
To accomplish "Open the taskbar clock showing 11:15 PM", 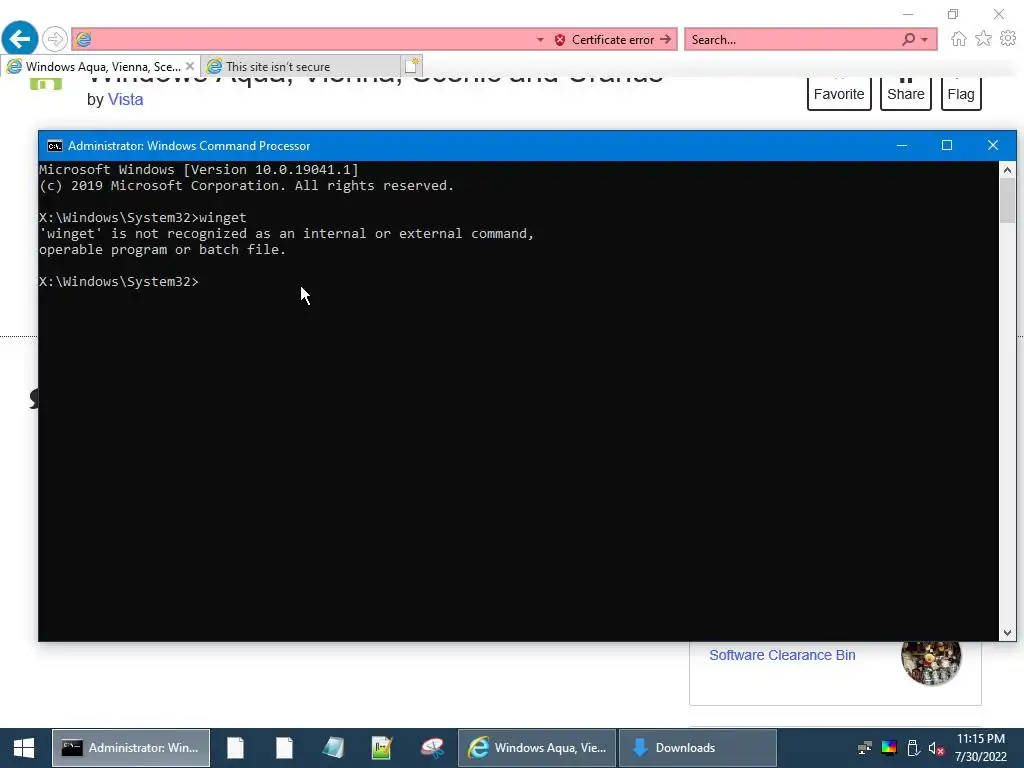I will (x=980, y=748).
